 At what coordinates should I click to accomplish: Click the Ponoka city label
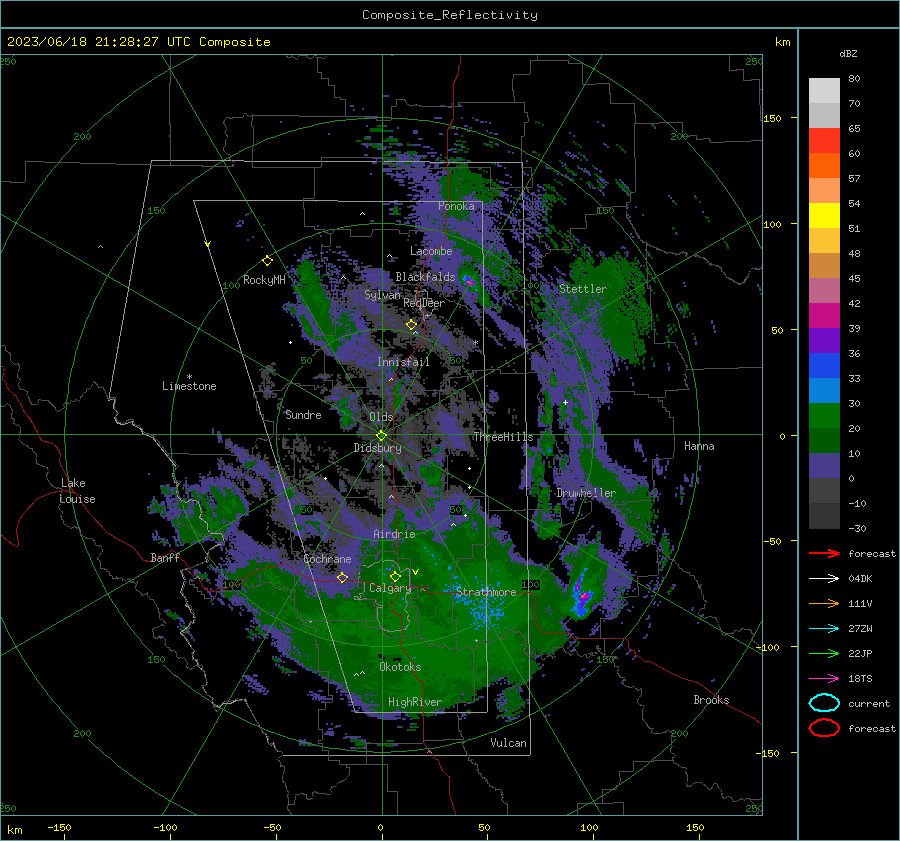click(456, 206)
